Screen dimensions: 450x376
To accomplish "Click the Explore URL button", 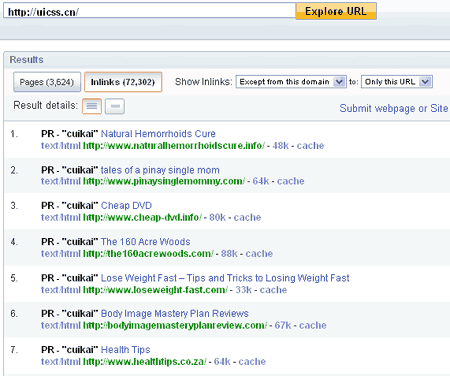I will pos(336,11).
